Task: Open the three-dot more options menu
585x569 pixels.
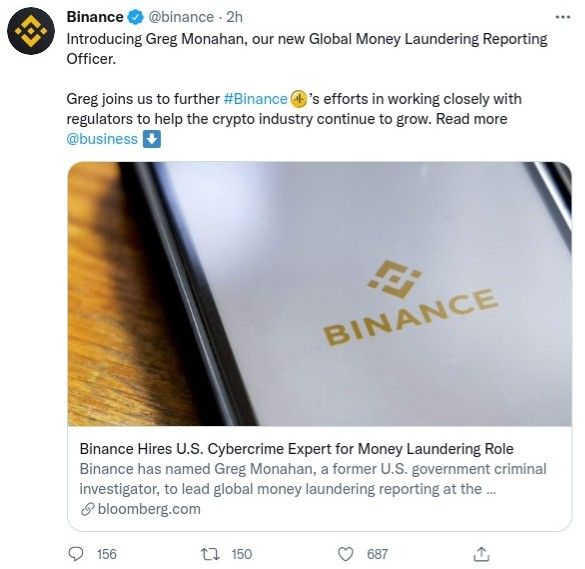Action: point(563,17)
